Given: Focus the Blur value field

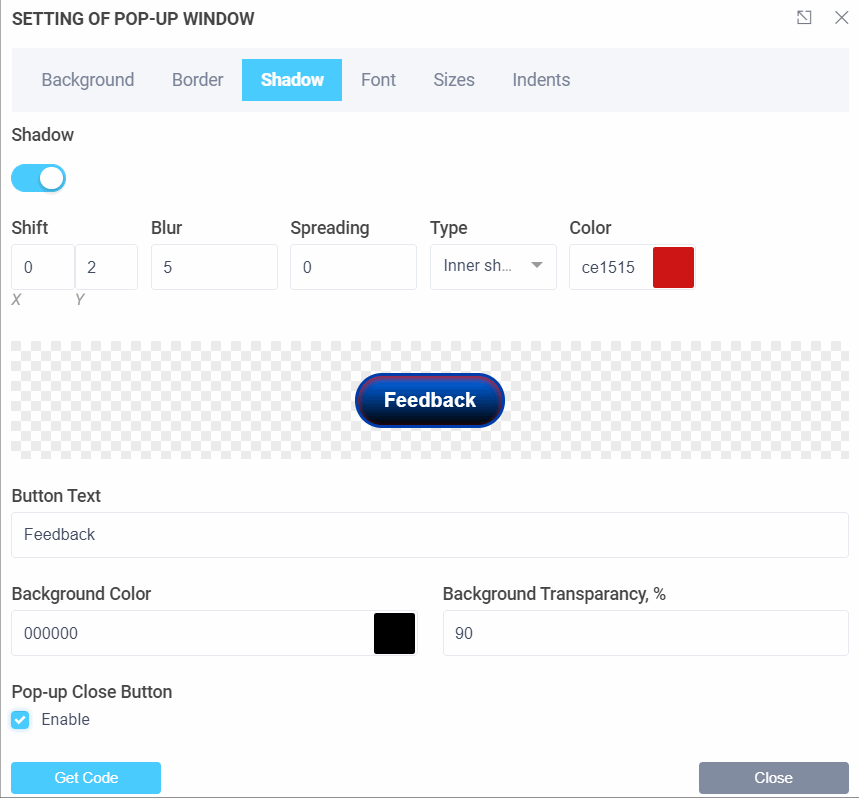Looking at the screenshot, I should tap(214, 267).
